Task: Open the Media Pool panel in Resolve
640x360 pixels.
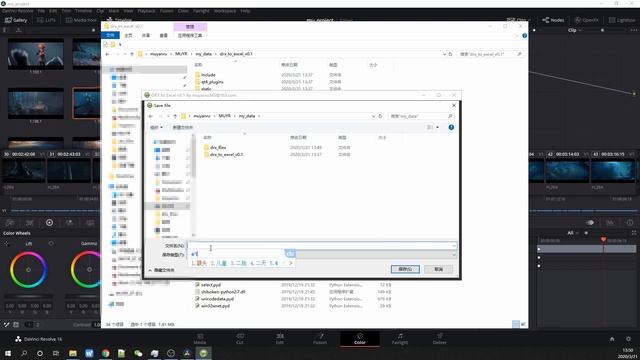Action: (81, 20)
